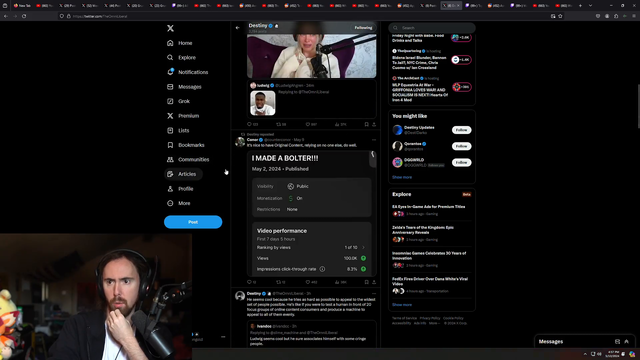Click the blue Post button
Viewport: 640px width, 360px height.
click(193, 222)
